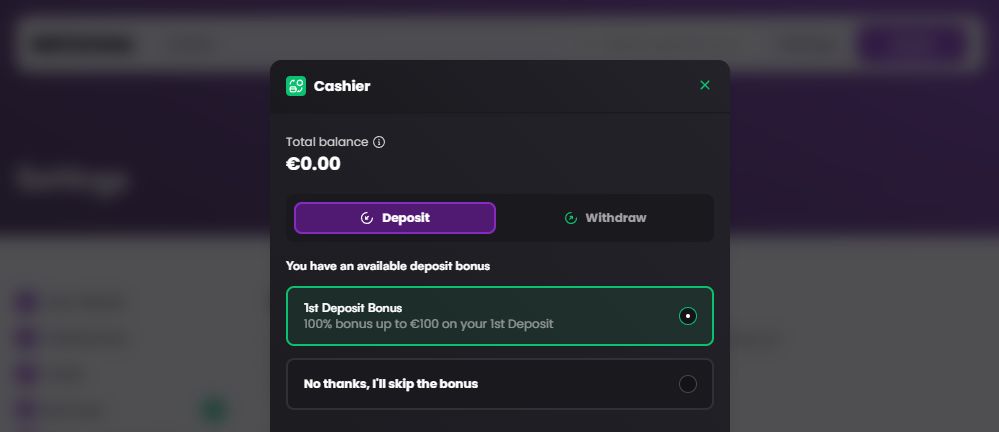Click the "No thanks, I'll skip the bonus" text
This screenshot has width=999, height=432.
pyautogui.click(x=390, y=384)
